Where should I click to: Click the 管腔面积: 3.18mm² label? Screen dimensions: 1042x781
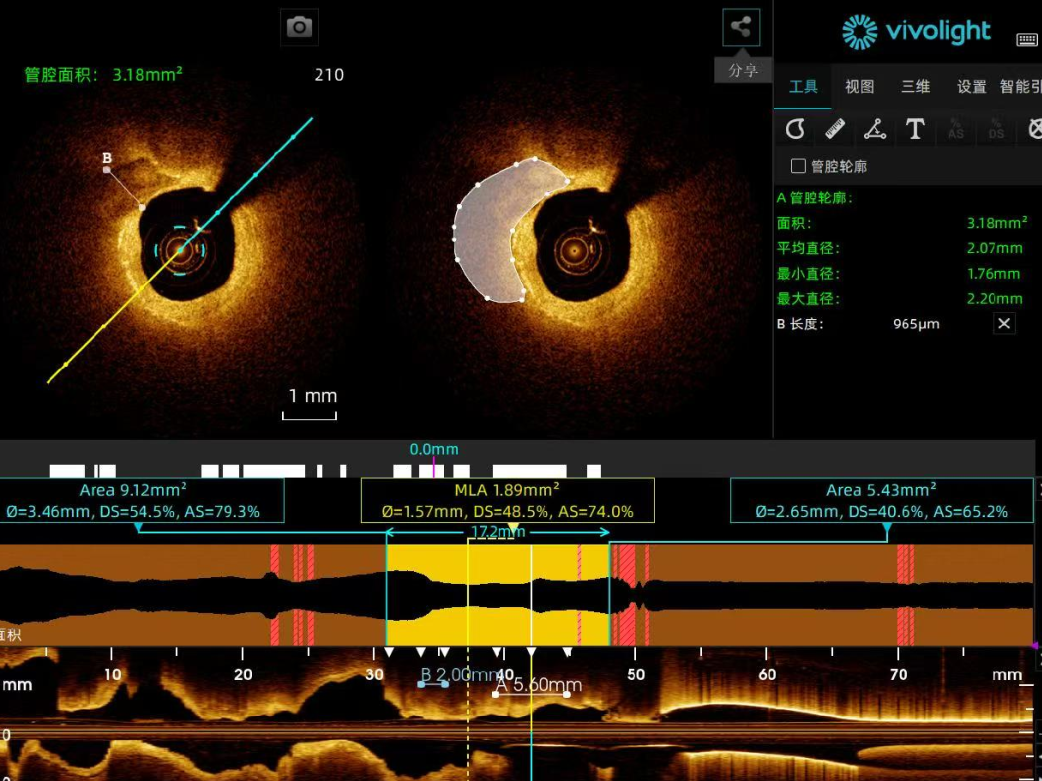(x=104, y=74)
